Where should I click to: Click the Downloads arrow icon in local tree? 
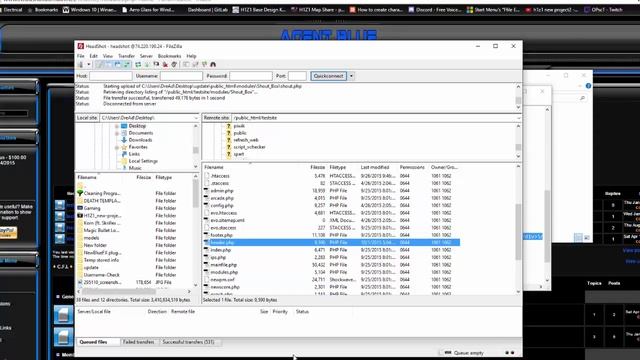[x=124, y=140]
